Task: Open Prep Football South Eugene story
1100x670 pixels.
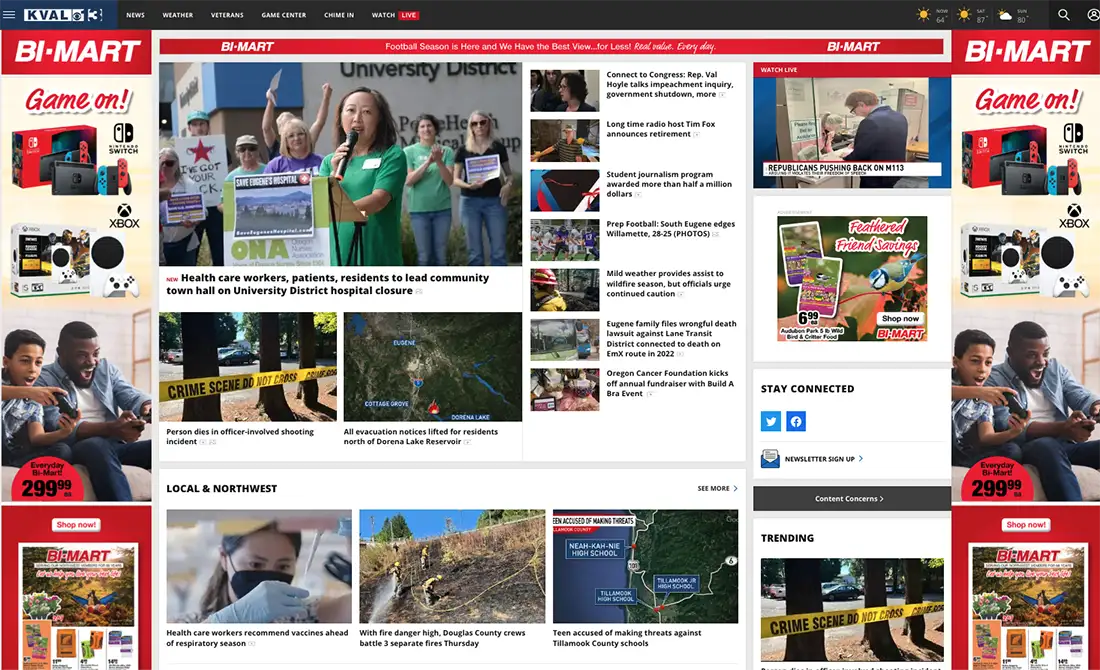Action: click(671, 229)
